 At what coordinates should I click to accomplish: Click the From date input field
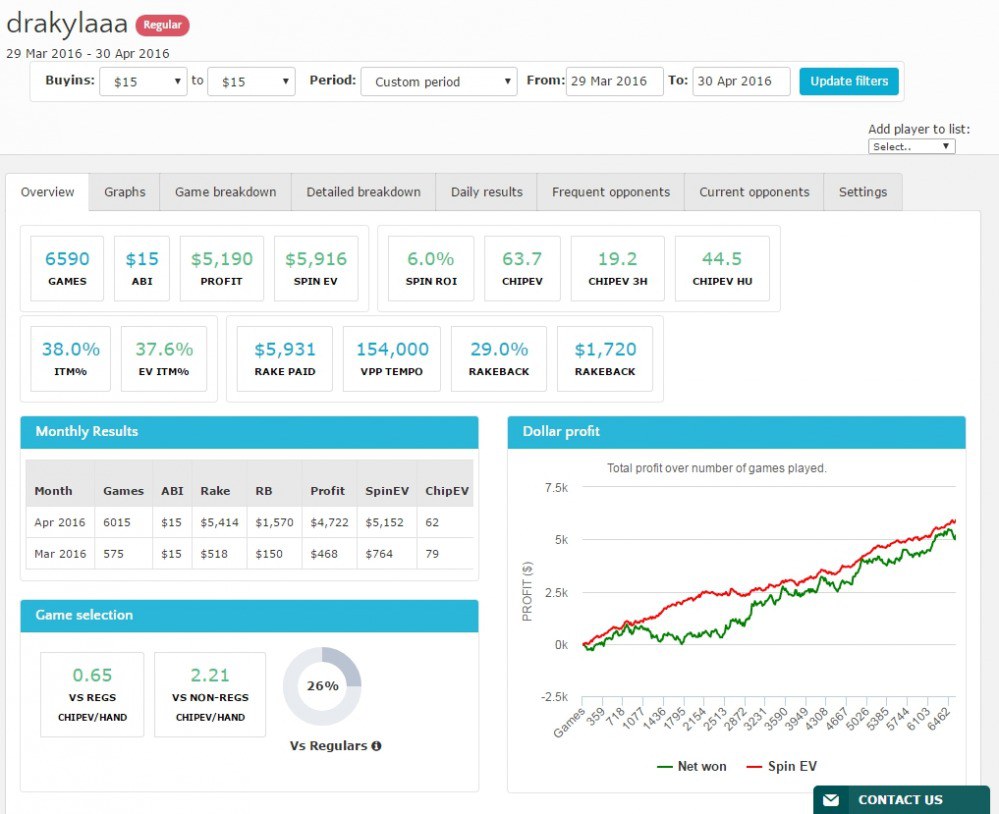(614, 82)
